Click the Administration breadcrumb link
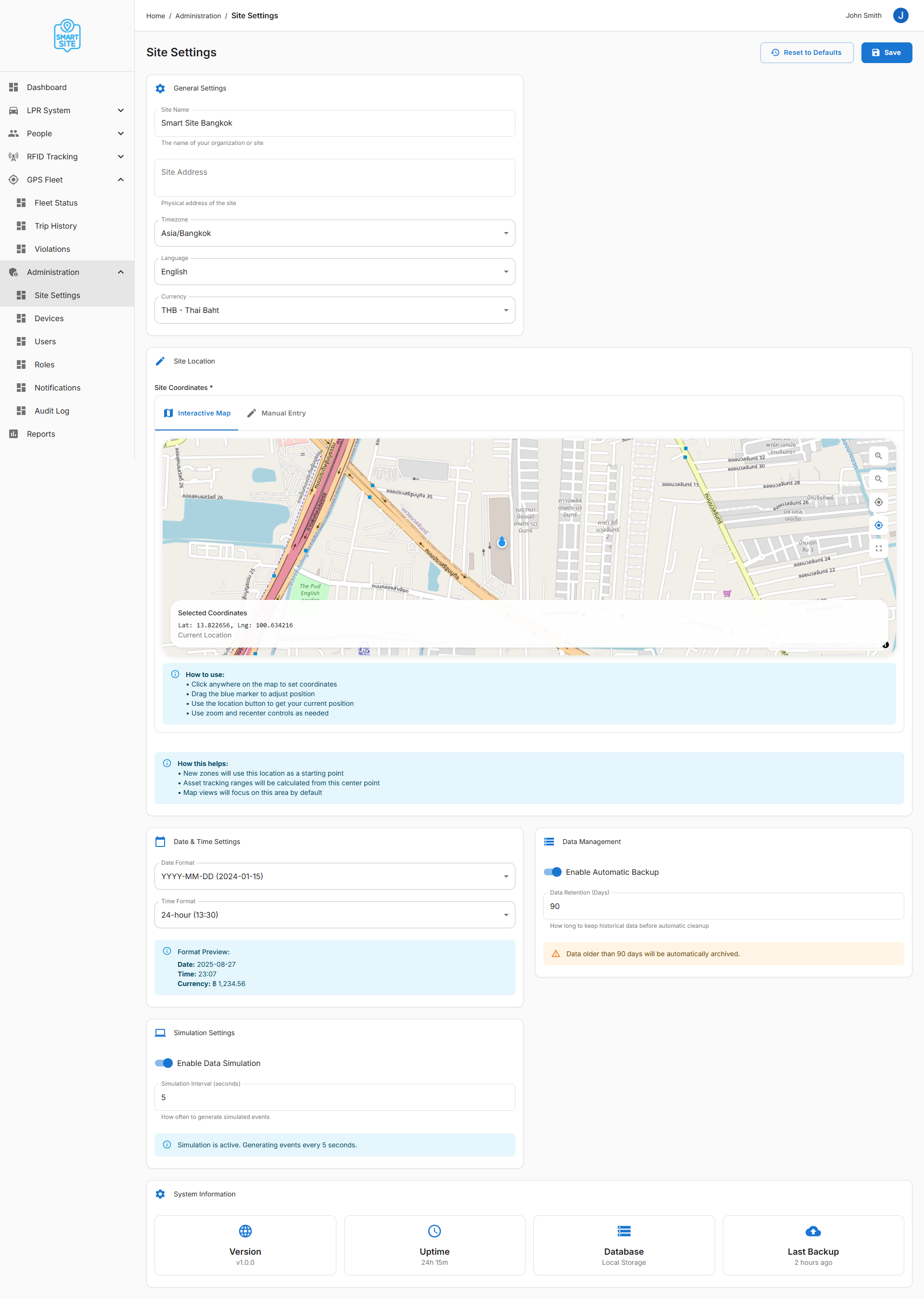 click(198, 16)
